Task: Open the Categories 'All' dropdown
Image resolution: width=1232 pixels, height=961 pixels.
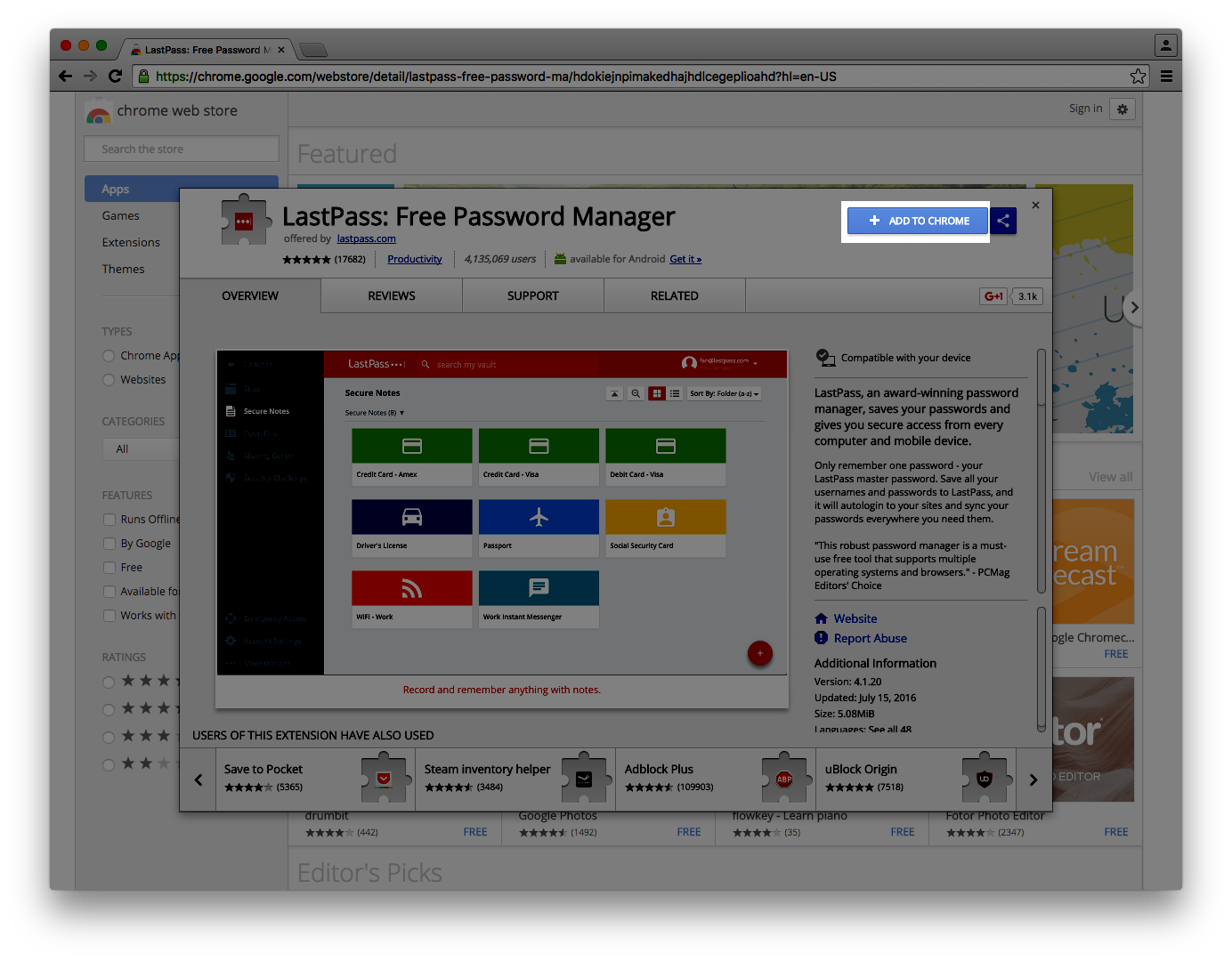Action: pyautogui.click(x=142, y=449)
